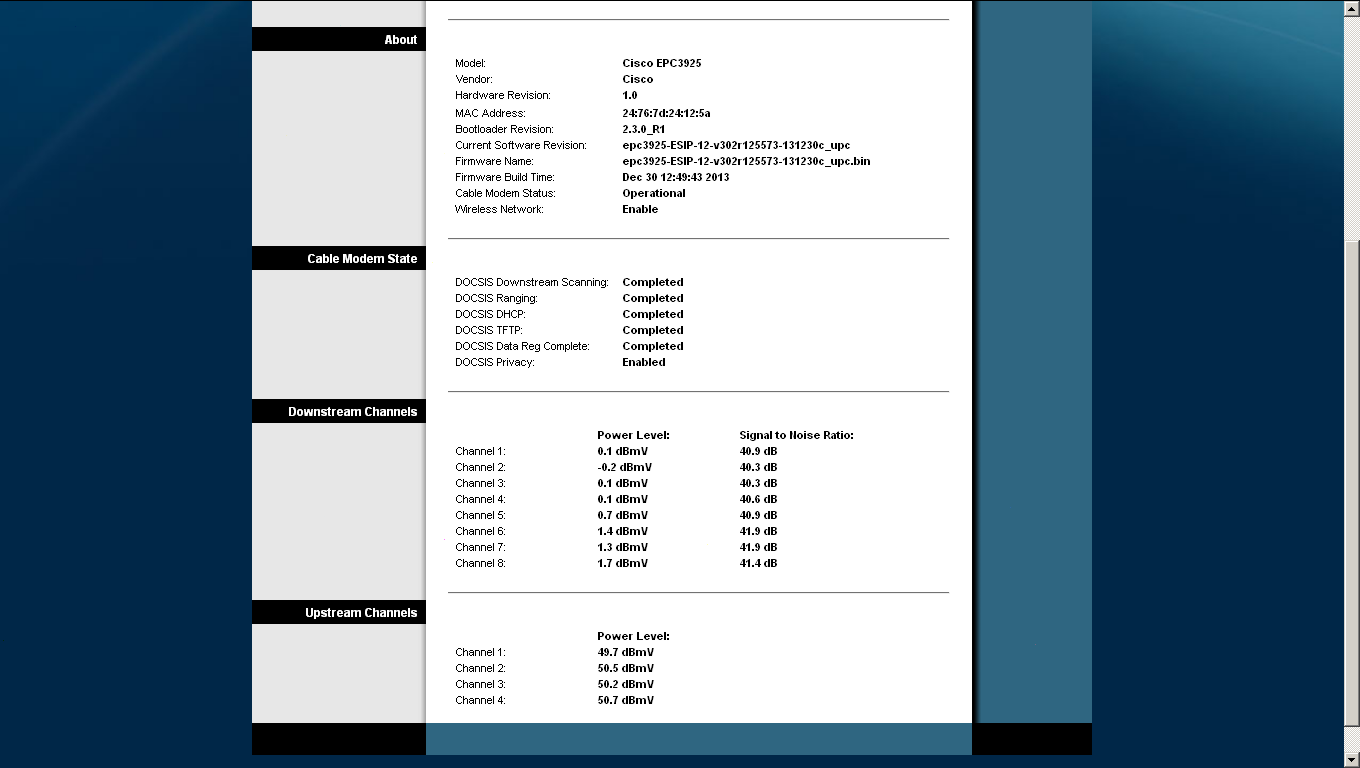This screenshot has height=768, width=1360.
Task: Click the Cable Modem State section header
Action: click(339, 259)
